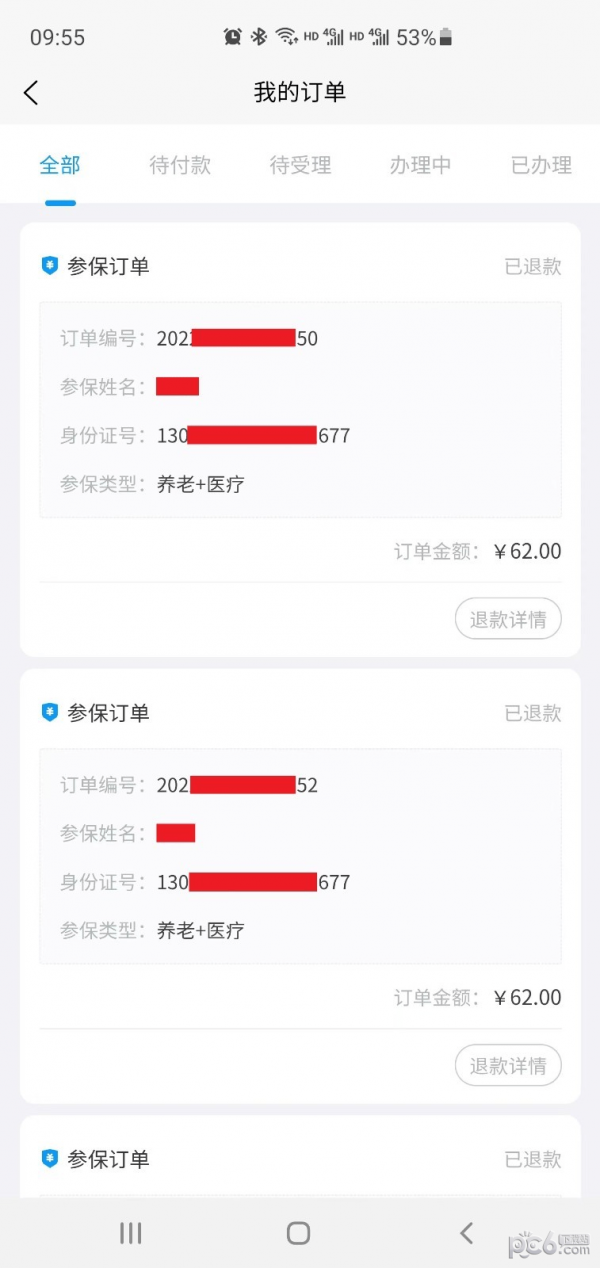The width and height of the screenshot is (600, 1268).
Task: Tap shield icon on first 参保订单 card
Action: (50, 266)
